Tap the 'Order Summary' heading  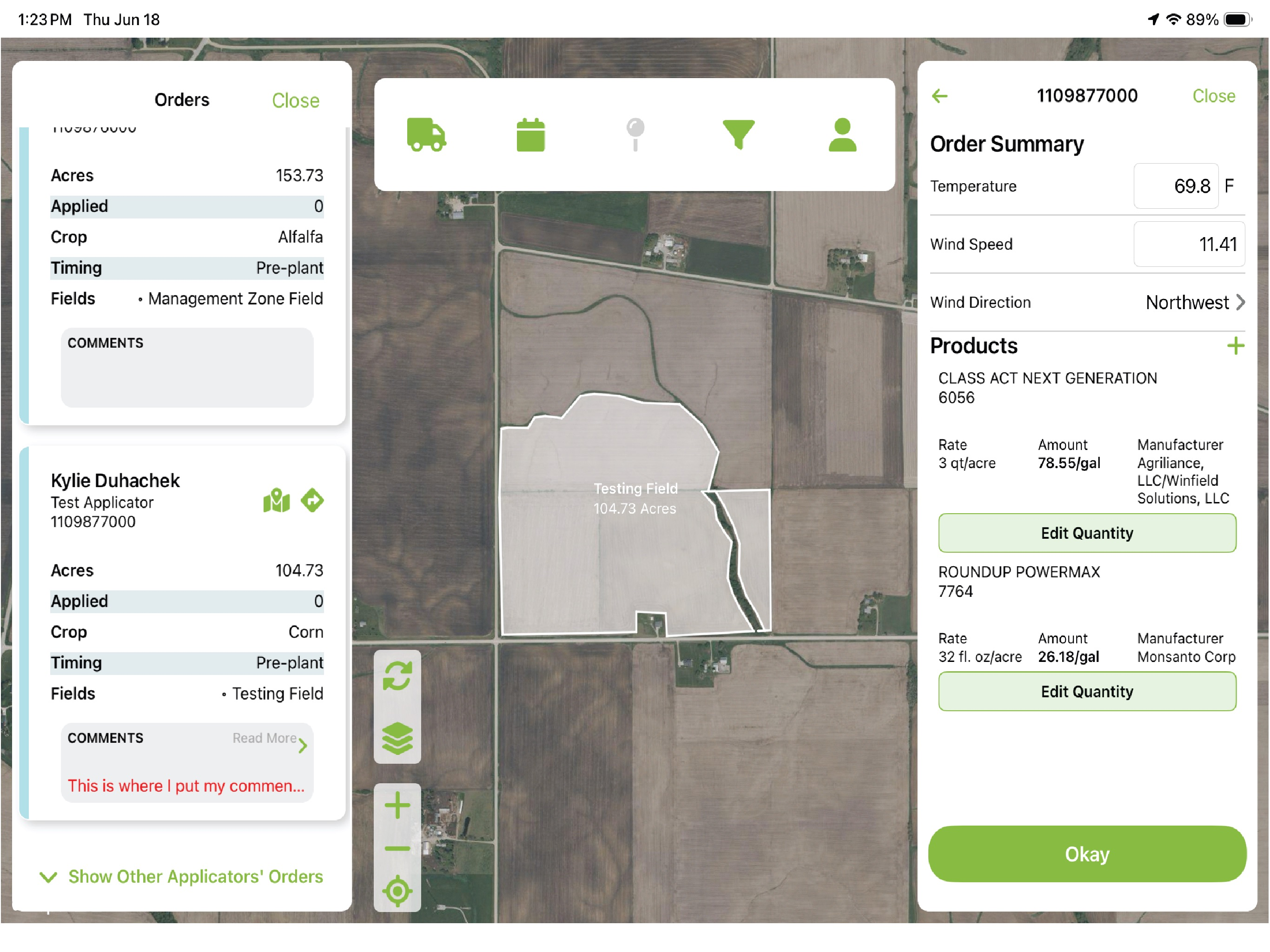click(1006, 144)
